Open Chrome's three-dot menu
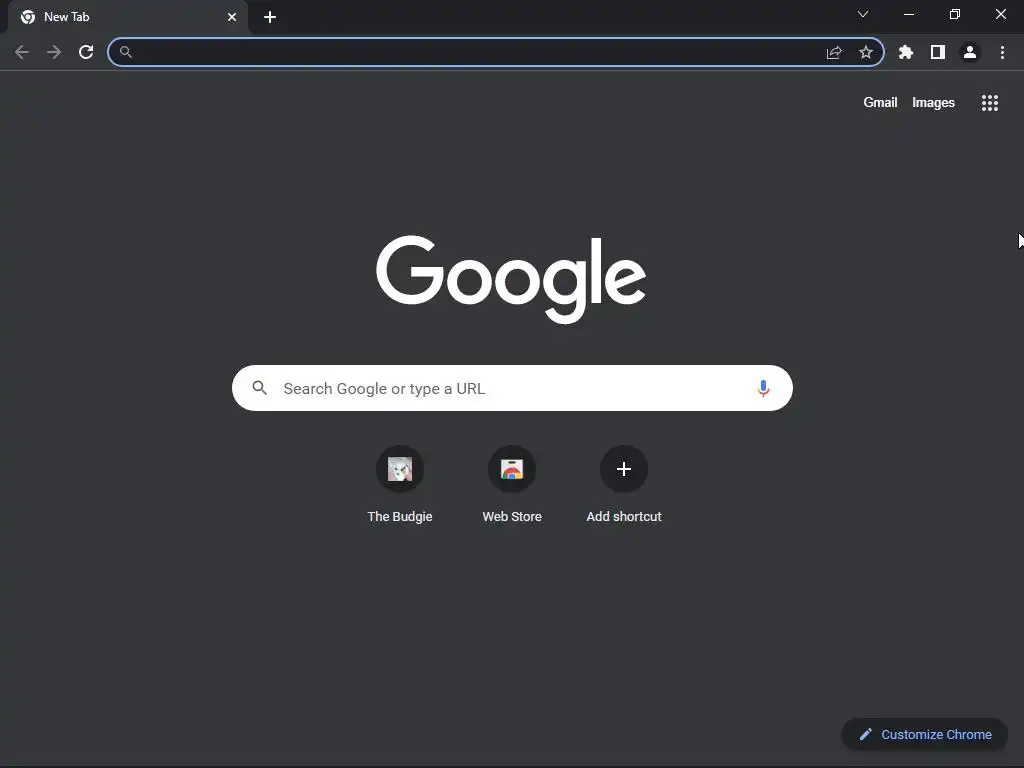The width and height of the screenshot is (1024, 768). click(1002, 52)
